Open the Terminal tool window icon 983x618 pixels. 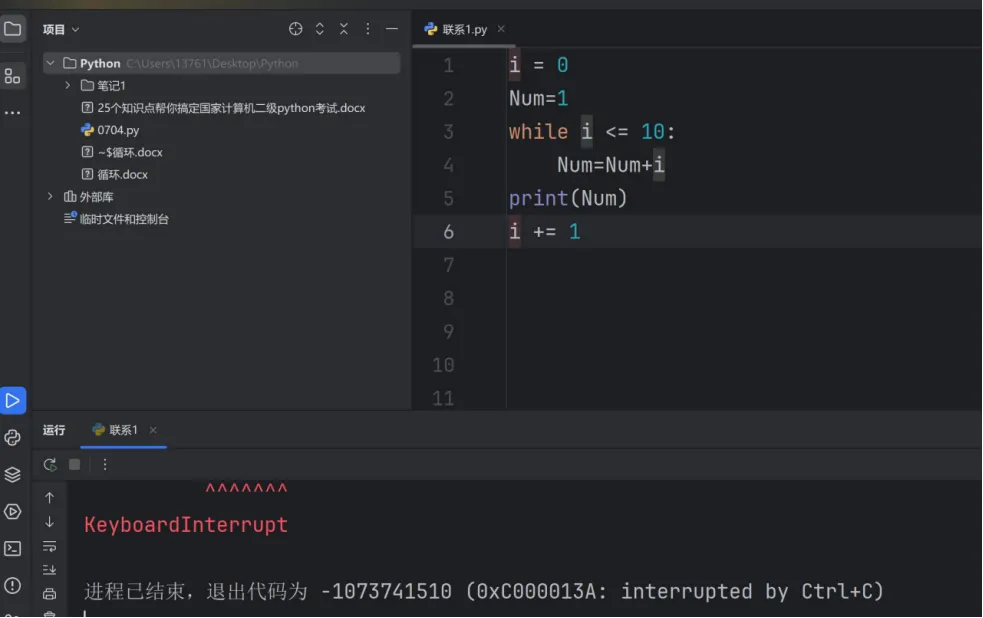coord(13,548)
